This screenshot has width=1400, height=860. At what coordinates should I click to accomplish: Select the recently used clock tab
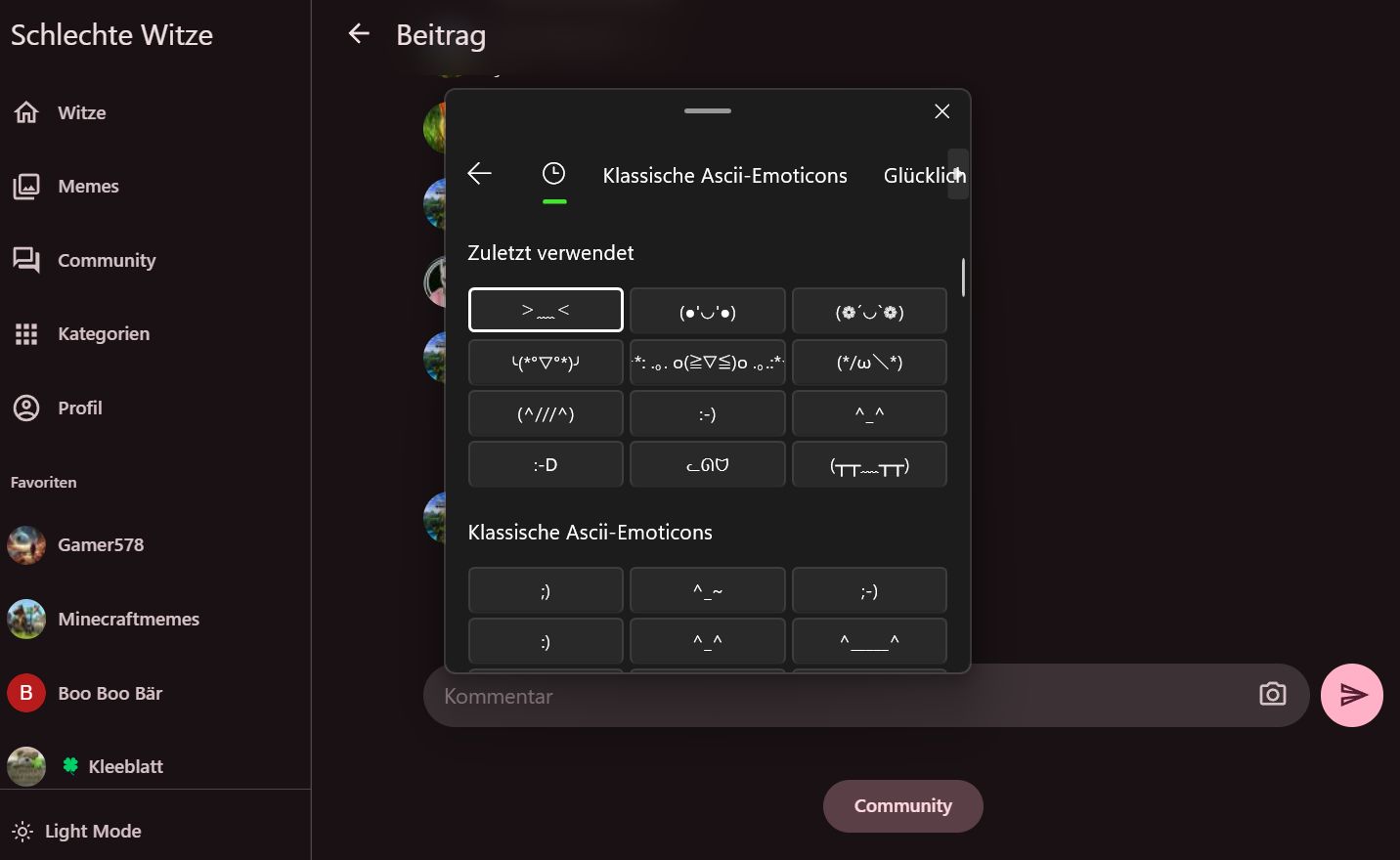click(x=553, y=174)
